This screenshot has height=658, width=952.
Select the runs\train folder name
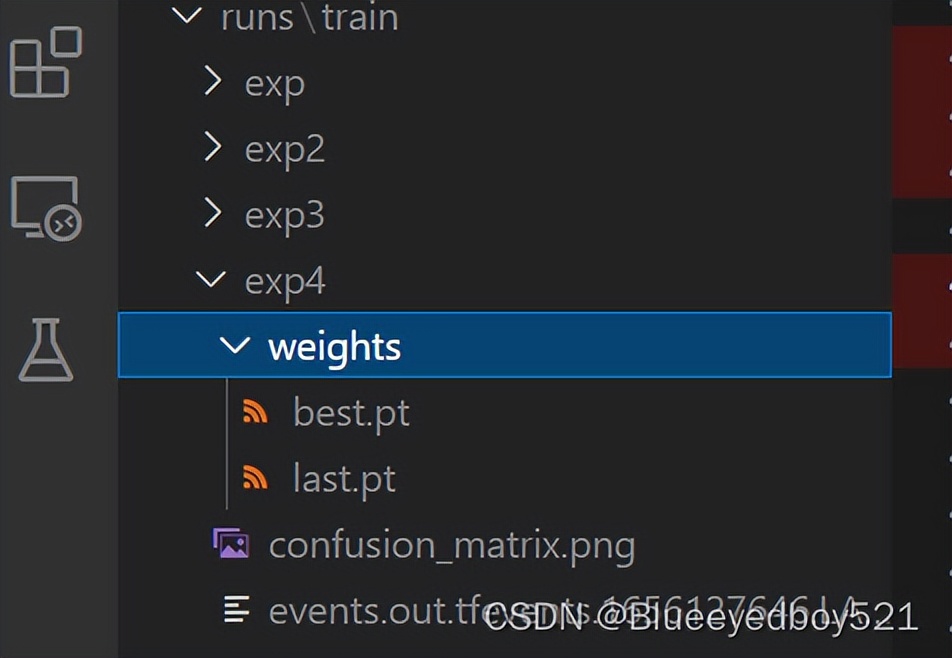309,18
